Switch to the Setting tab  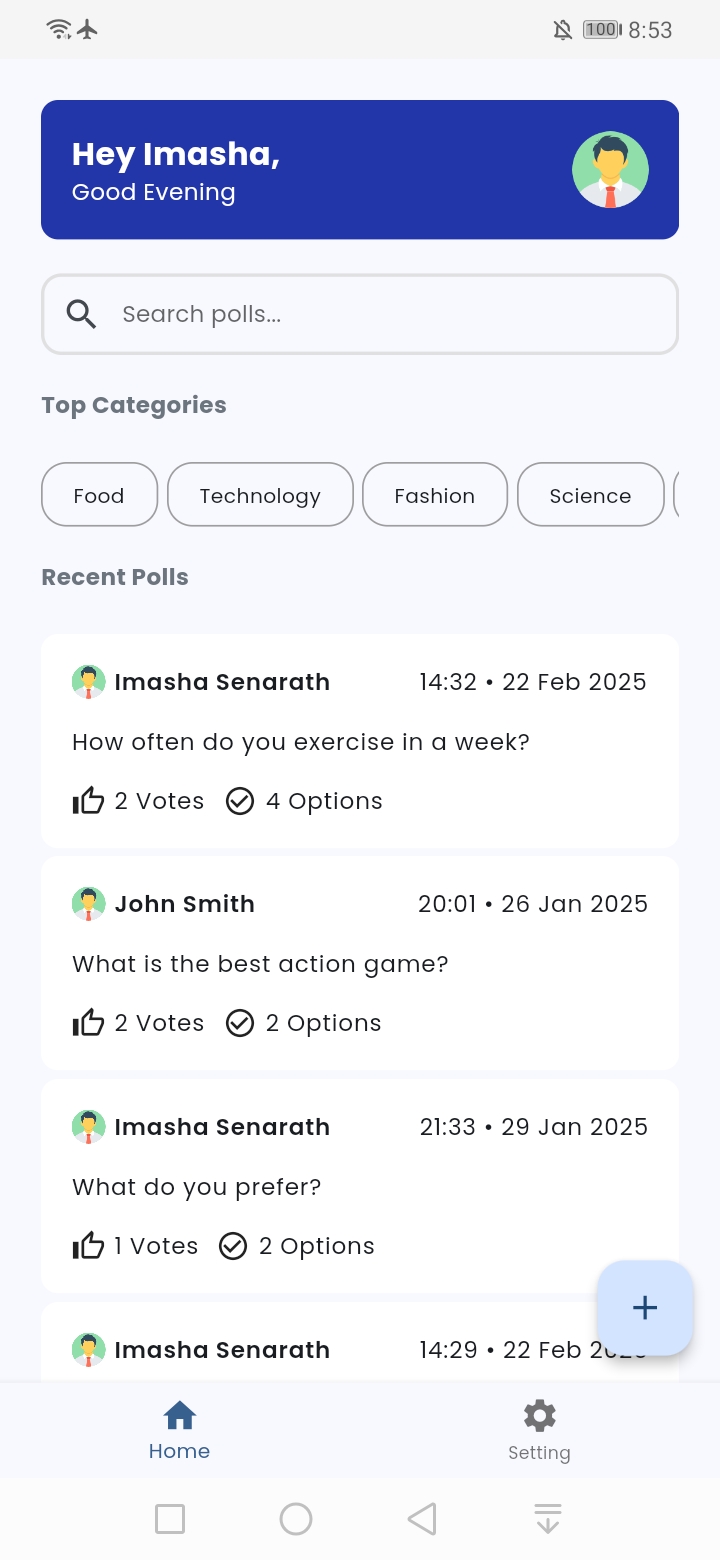point(539,1430)
